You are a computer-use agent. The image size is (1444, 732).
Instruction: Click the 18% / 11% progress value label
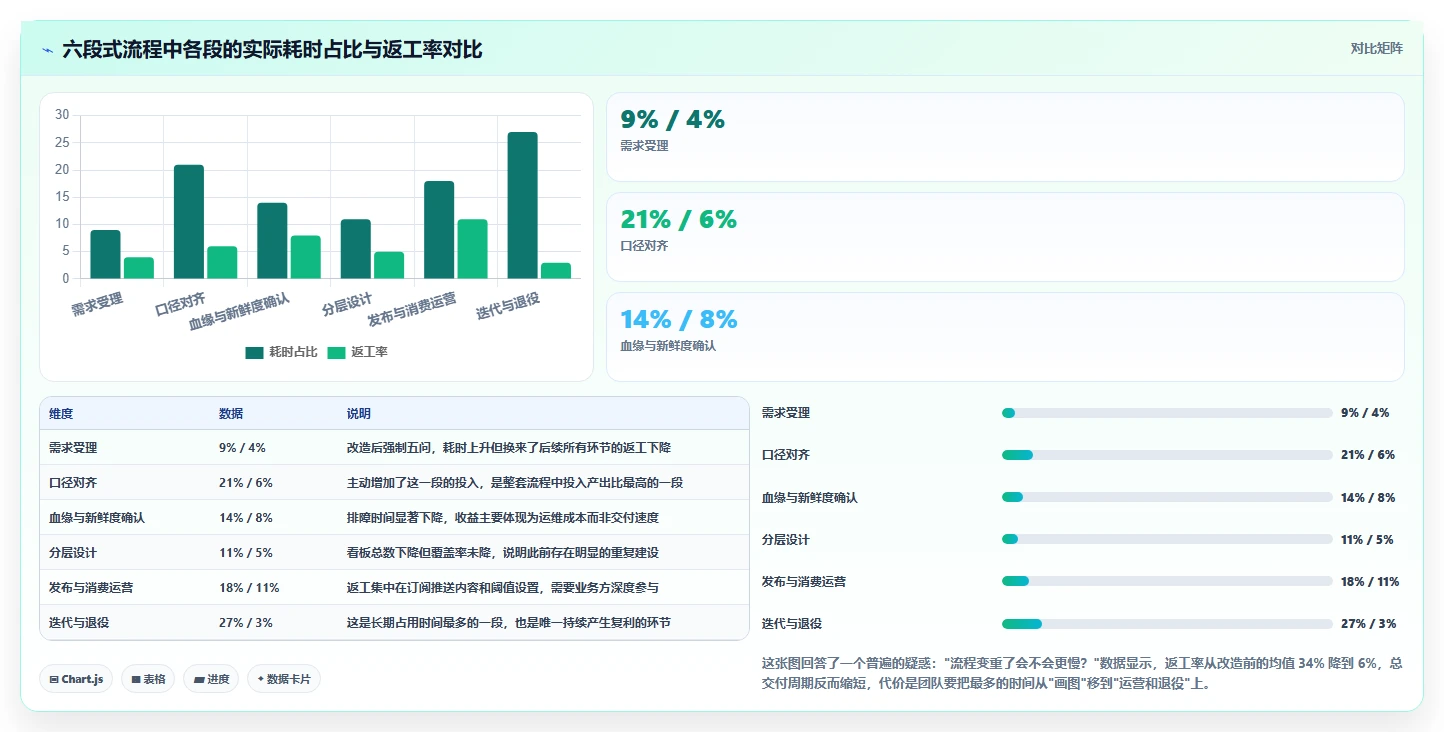[x=1370, y=581]
